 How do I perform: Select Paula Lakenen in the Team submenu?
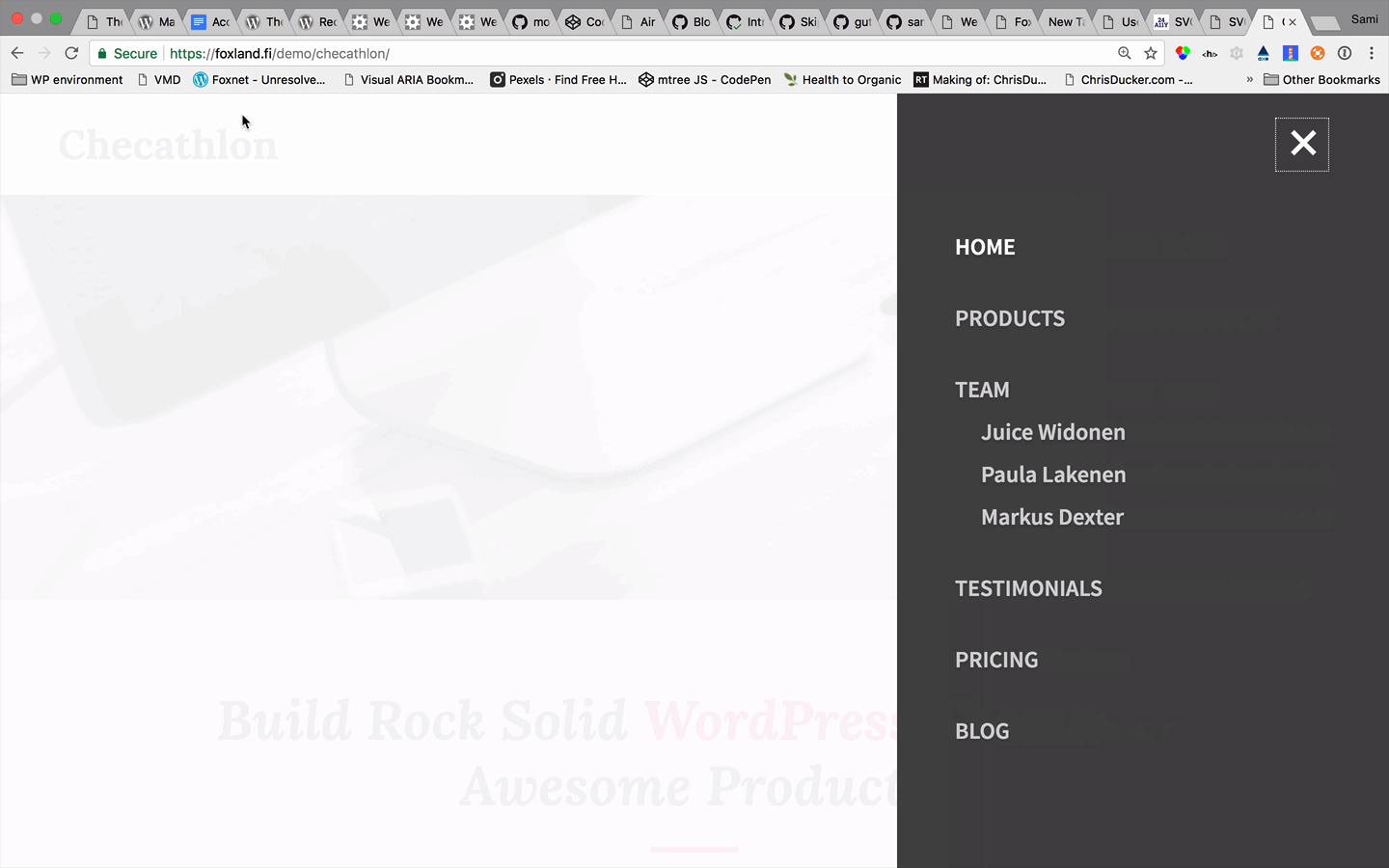pyautogui.click(x=1053, y=475)
